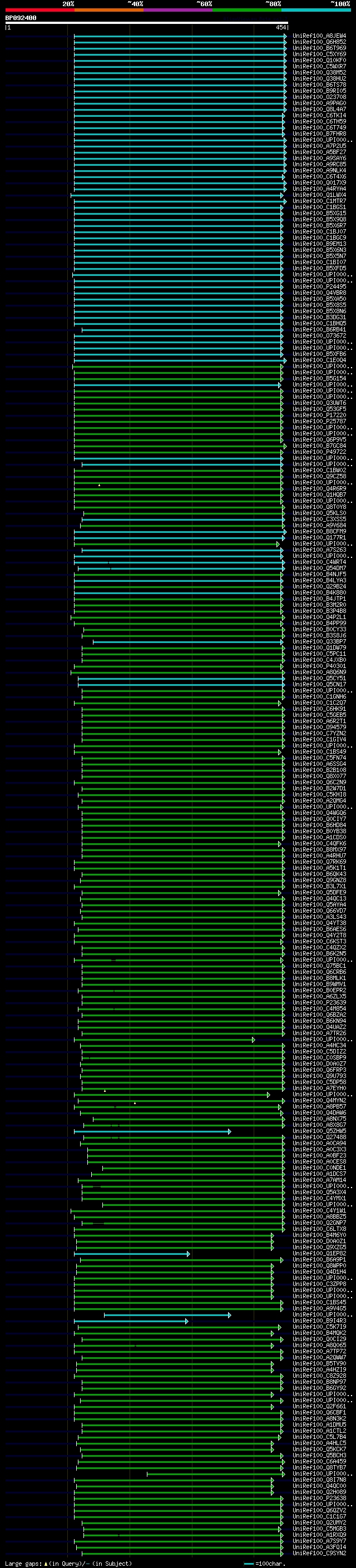
Task: Click the alignment bar for UniRef100_Q1LWX4
Action: tap(177, 195)
